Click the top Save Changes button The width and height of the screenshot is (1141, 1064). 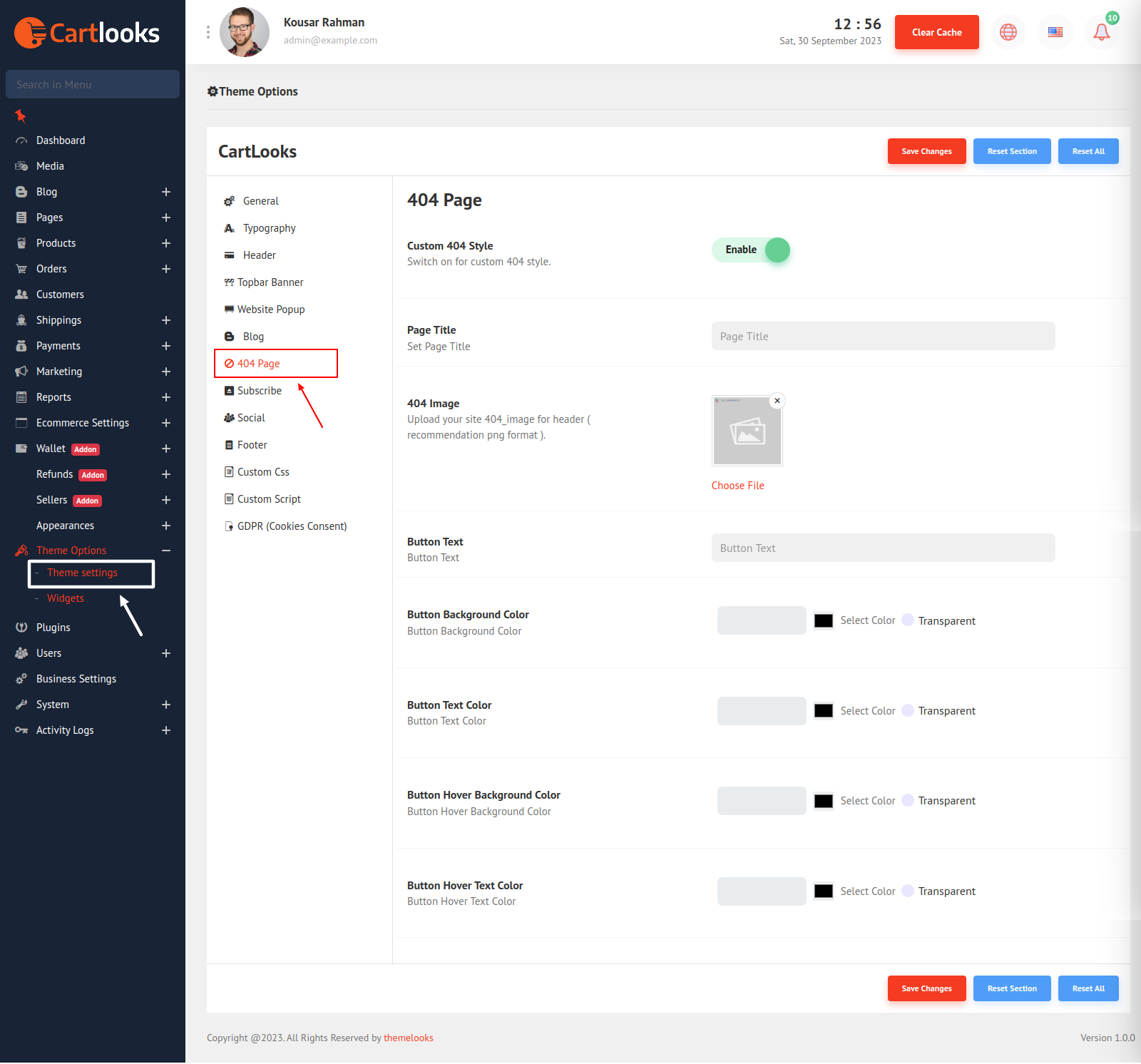pyautogui.click(x=926, y=151)
